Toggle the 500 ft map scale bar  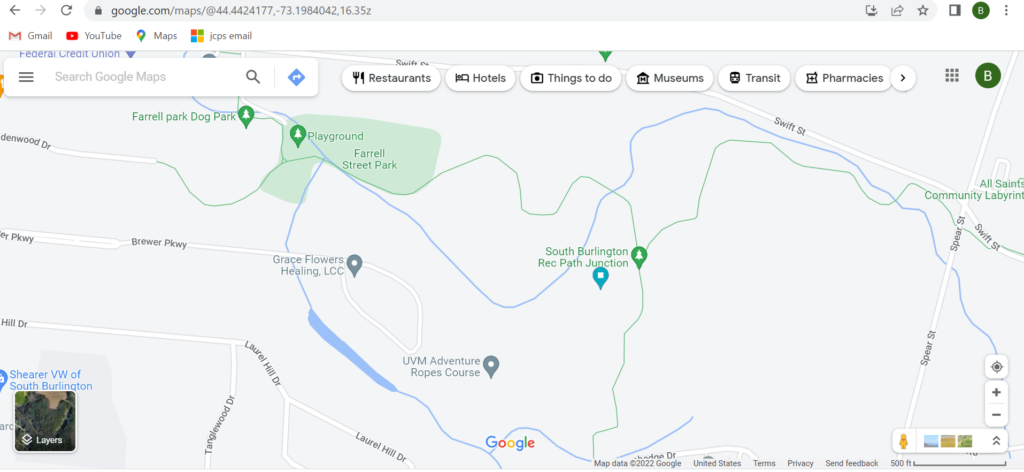(948, 464)
